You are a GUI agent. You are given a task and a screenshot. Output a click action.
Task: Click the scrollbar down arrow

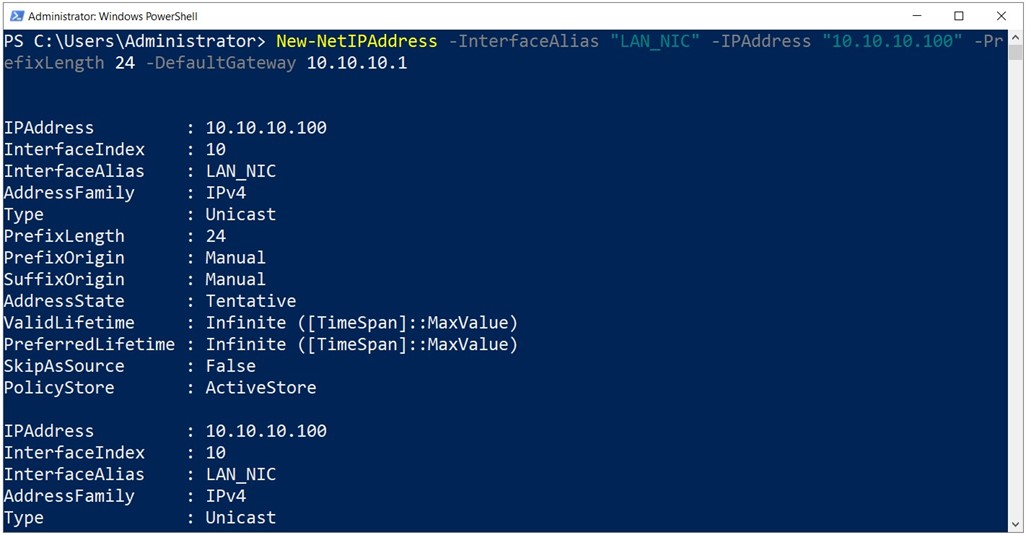click(x=1016, y=524)
